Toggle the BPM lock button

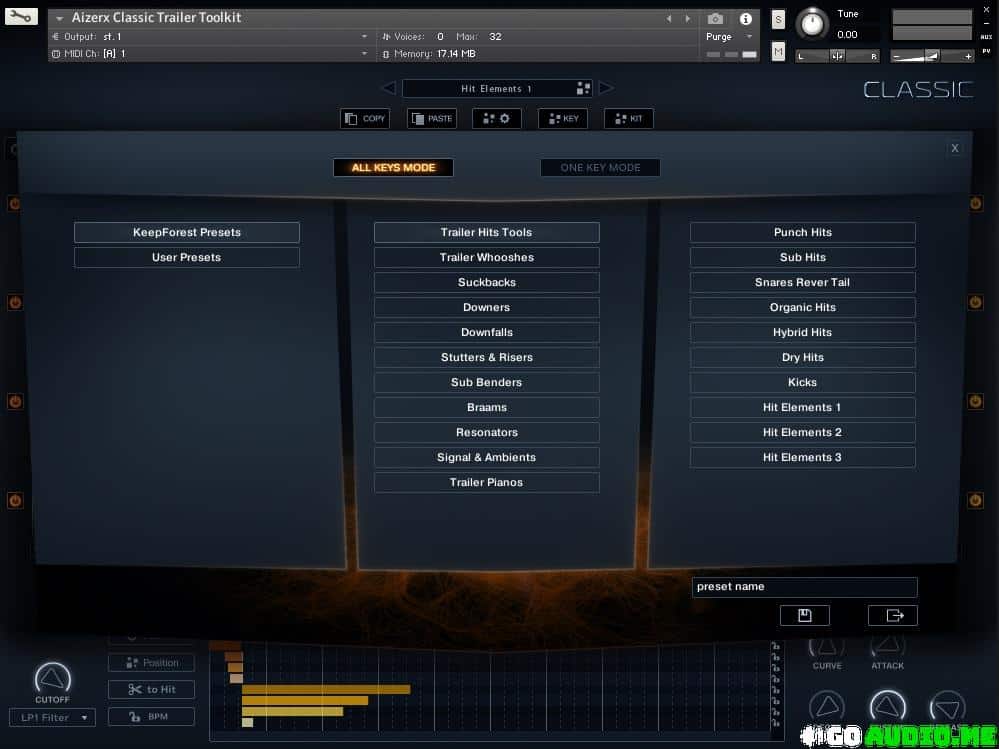152,717
